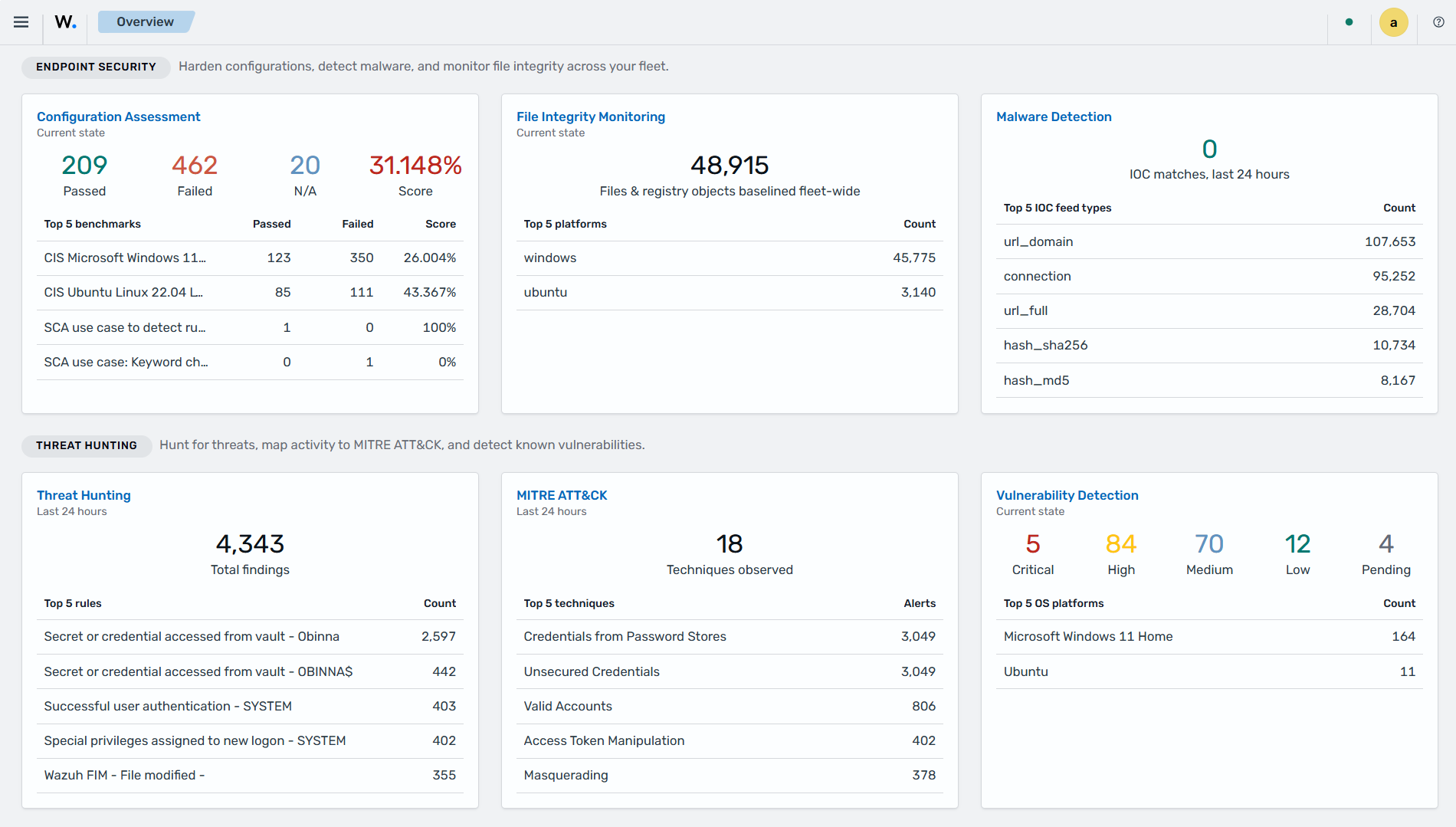1456x827 pixels.
Task: Click the 84 High vulnerabilities count
Action: pyautogui.click(x=1121, y=543)
